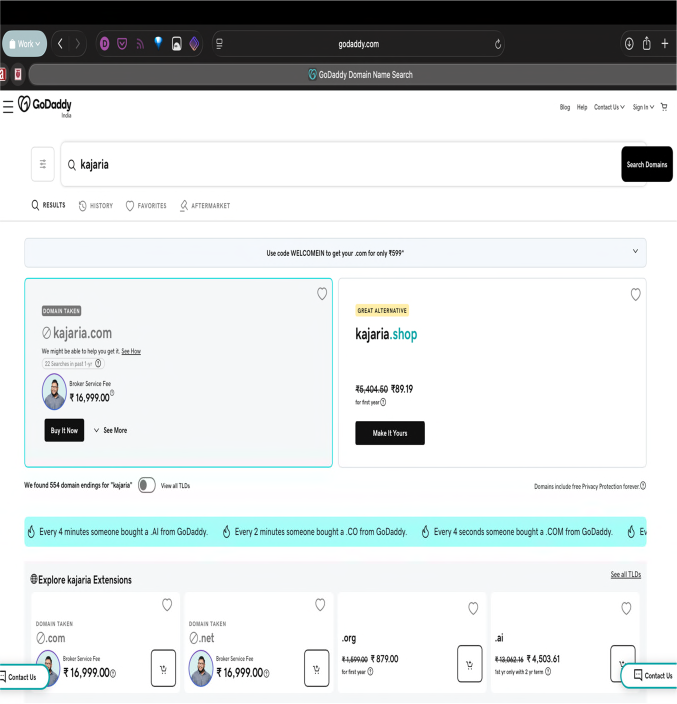Click info icon next to .org 'for first year'
This screenshot has height=704, width=677.
click(x=370, y=671)
